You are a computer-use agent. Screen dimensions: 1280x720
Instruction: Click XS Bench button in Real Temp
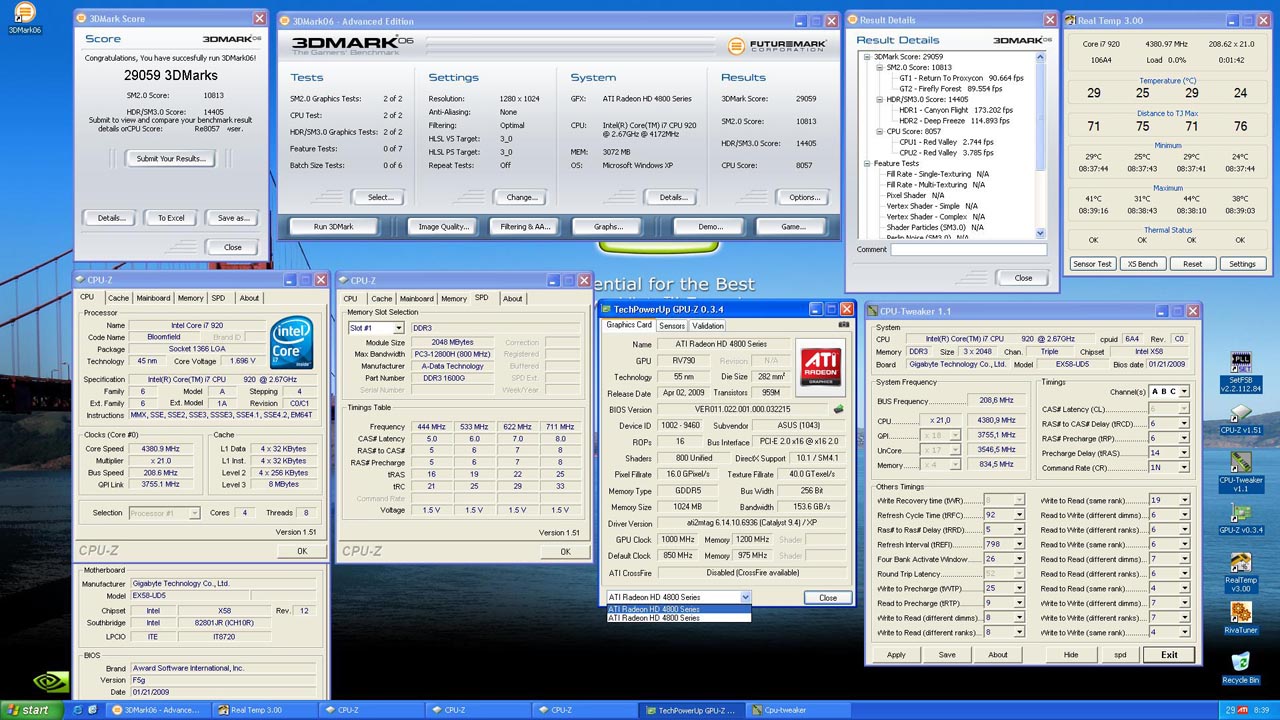pos(1142,264)
